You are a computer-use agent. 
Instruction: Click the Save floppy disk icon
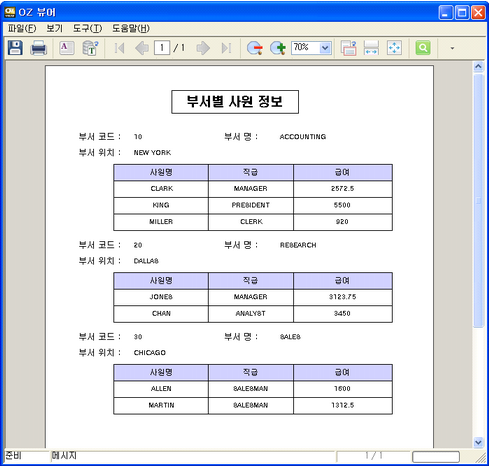[15, 48]
